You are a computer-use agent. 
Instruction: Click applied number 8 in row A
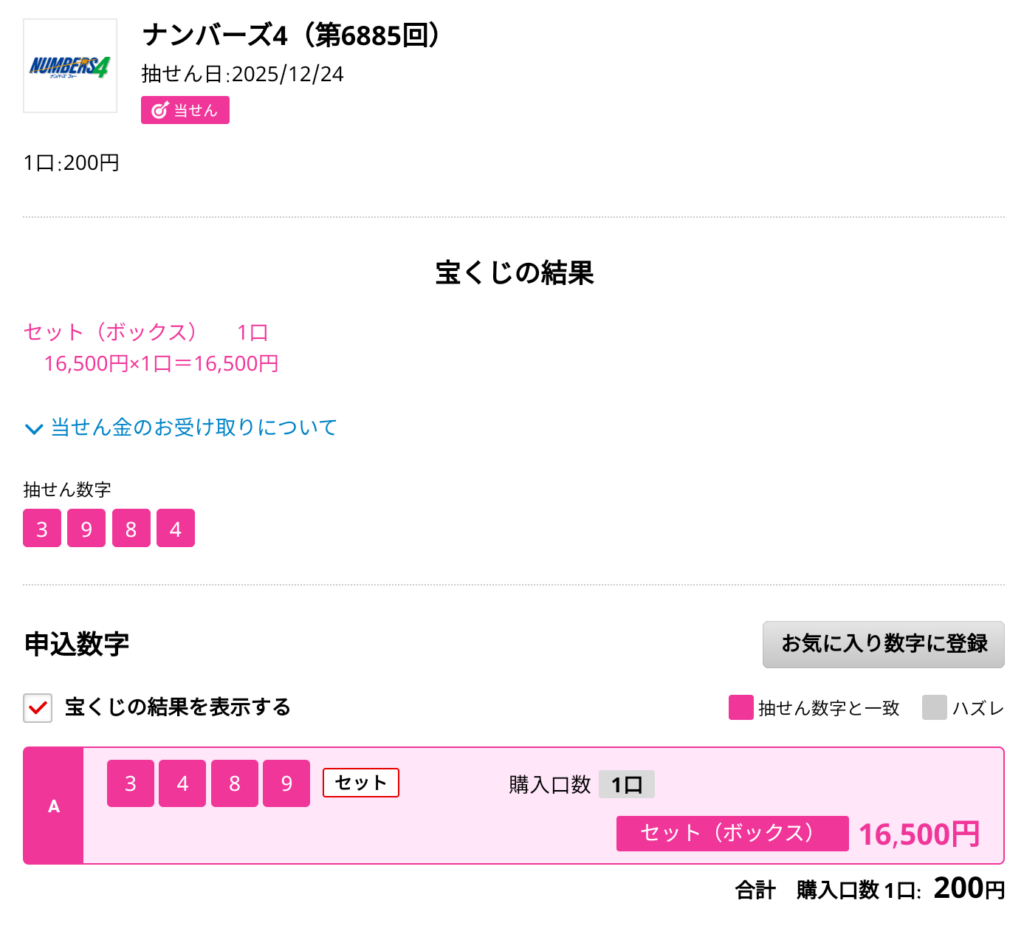pyautogui.click(x=235, y=783)
